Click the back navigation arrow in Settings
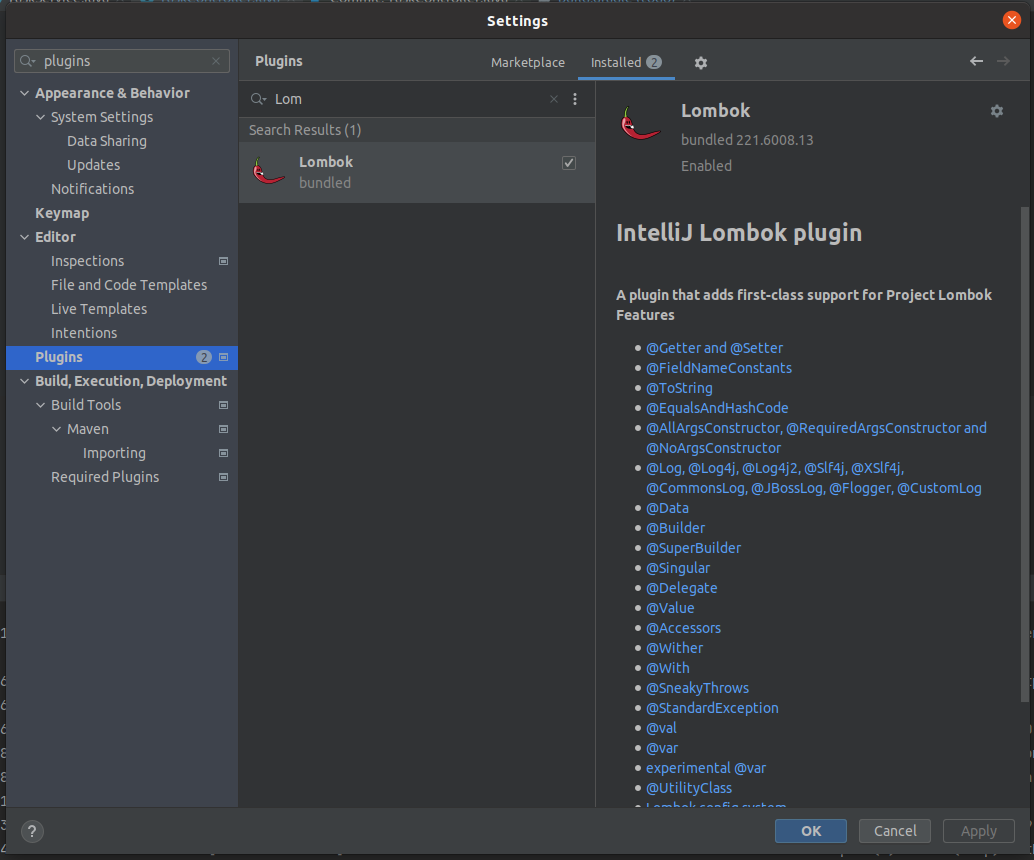 tap(976, 61)
